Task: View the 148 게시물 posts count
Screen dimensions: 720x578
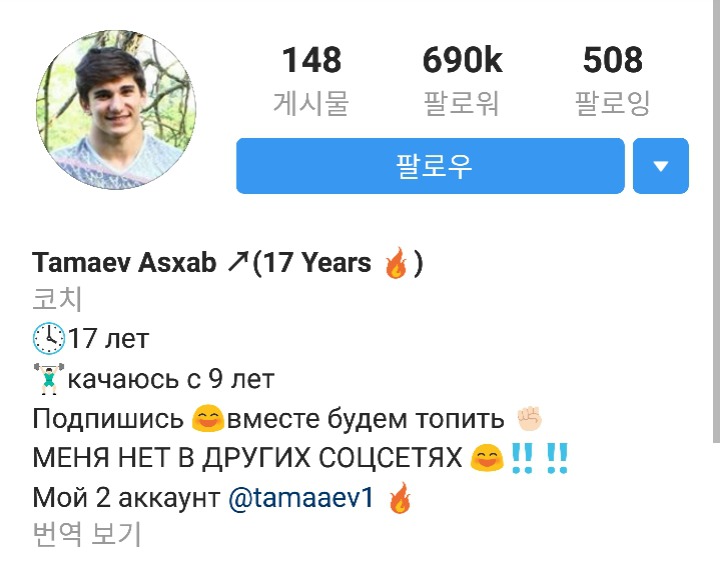Action: pos(311,79)
